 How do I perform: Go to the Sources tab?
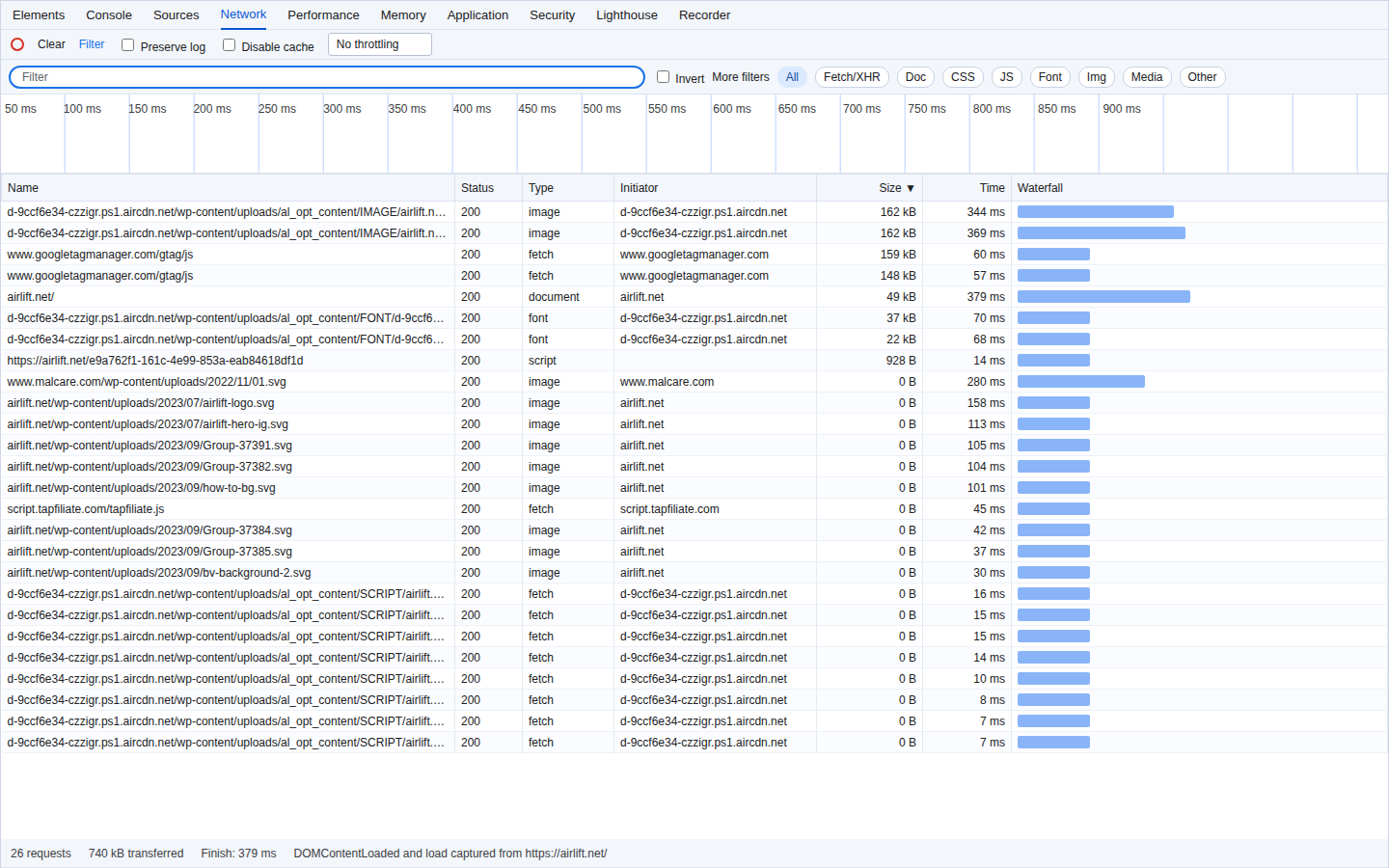click(x=177, y=15)
